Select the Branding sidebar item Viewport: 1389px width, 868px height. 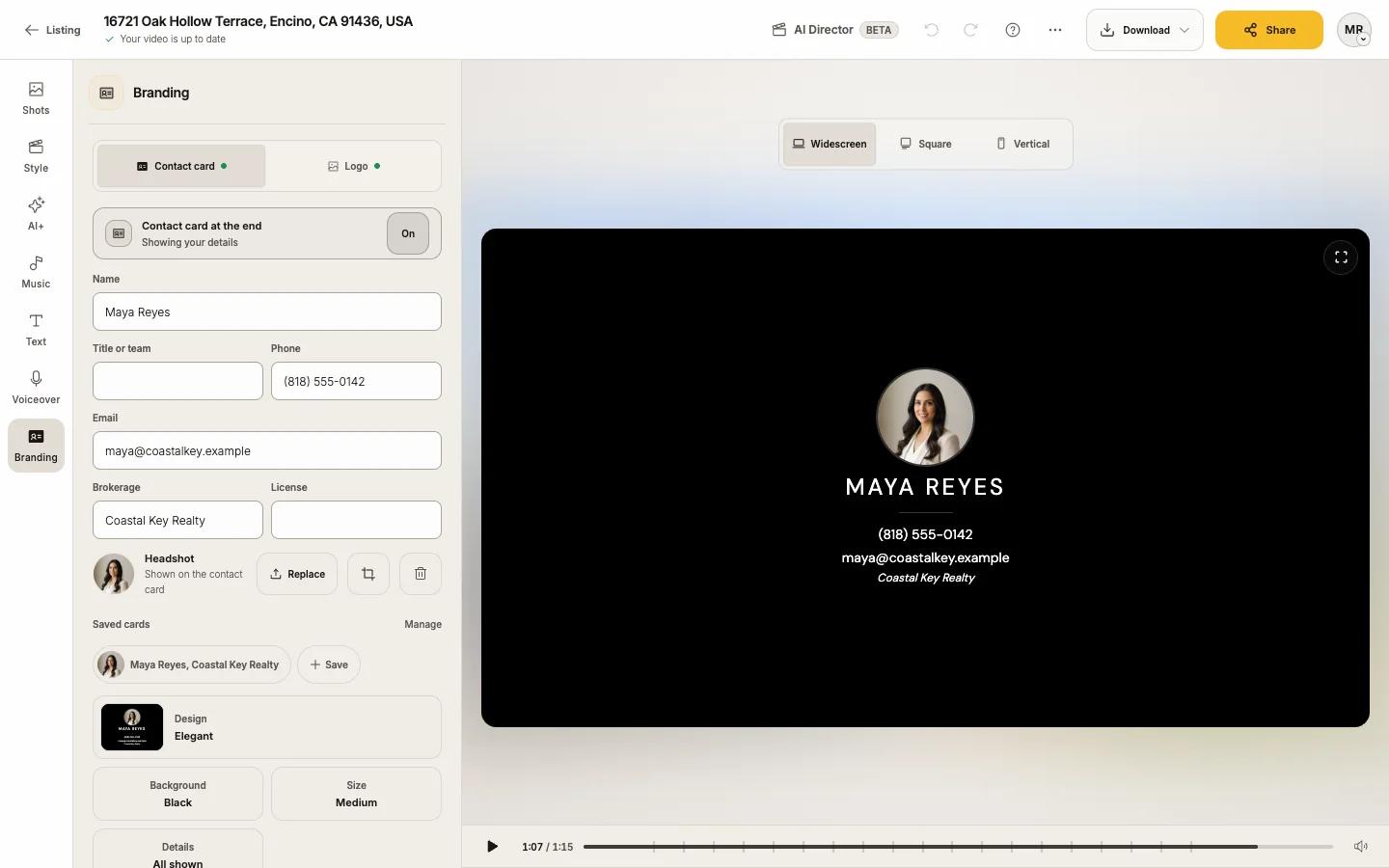tap(36, 446)
